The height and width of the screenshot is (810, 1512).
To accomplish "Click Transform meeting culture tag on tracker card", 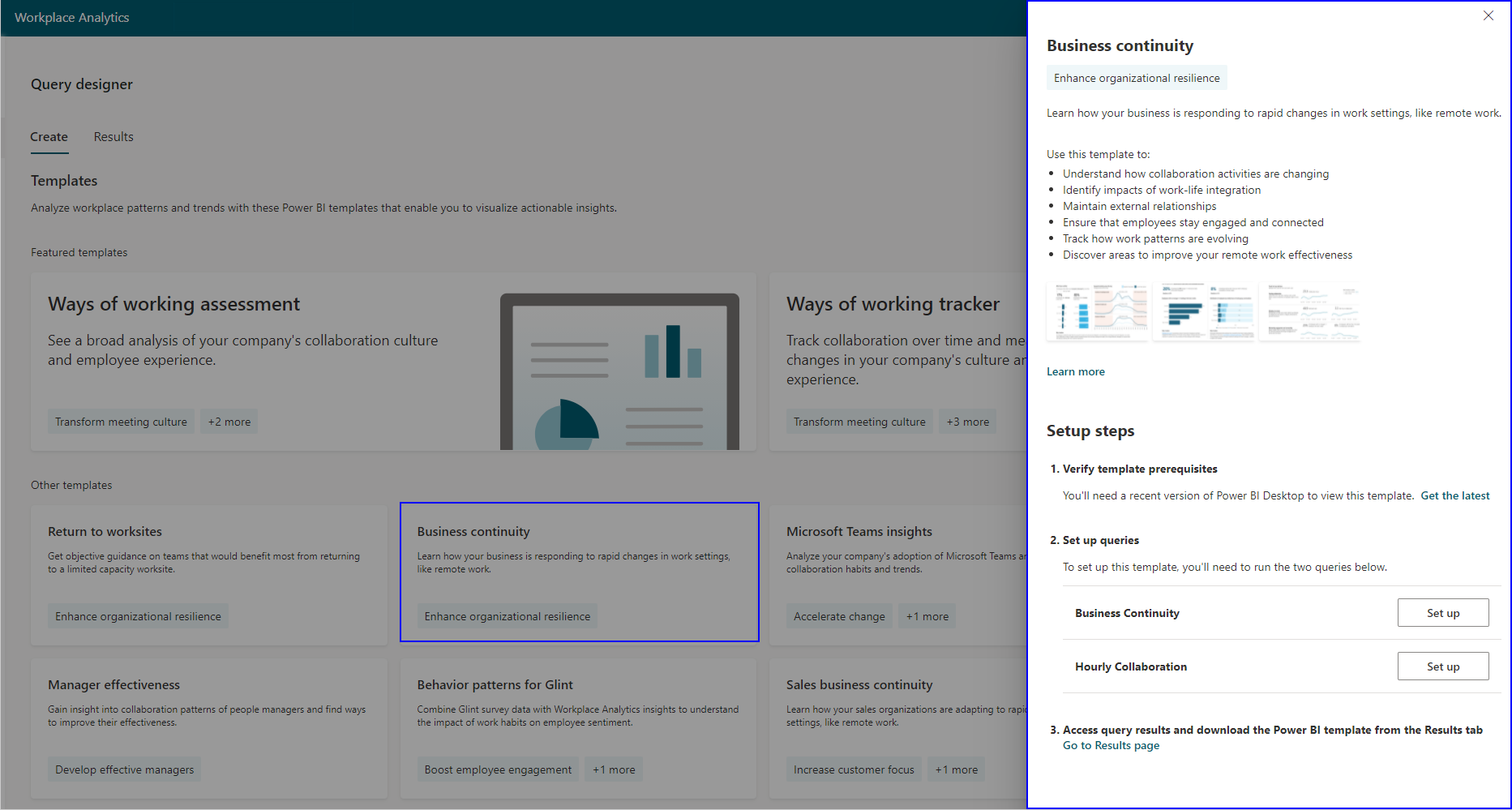I will pyautogui.click(x=859, y=422).
